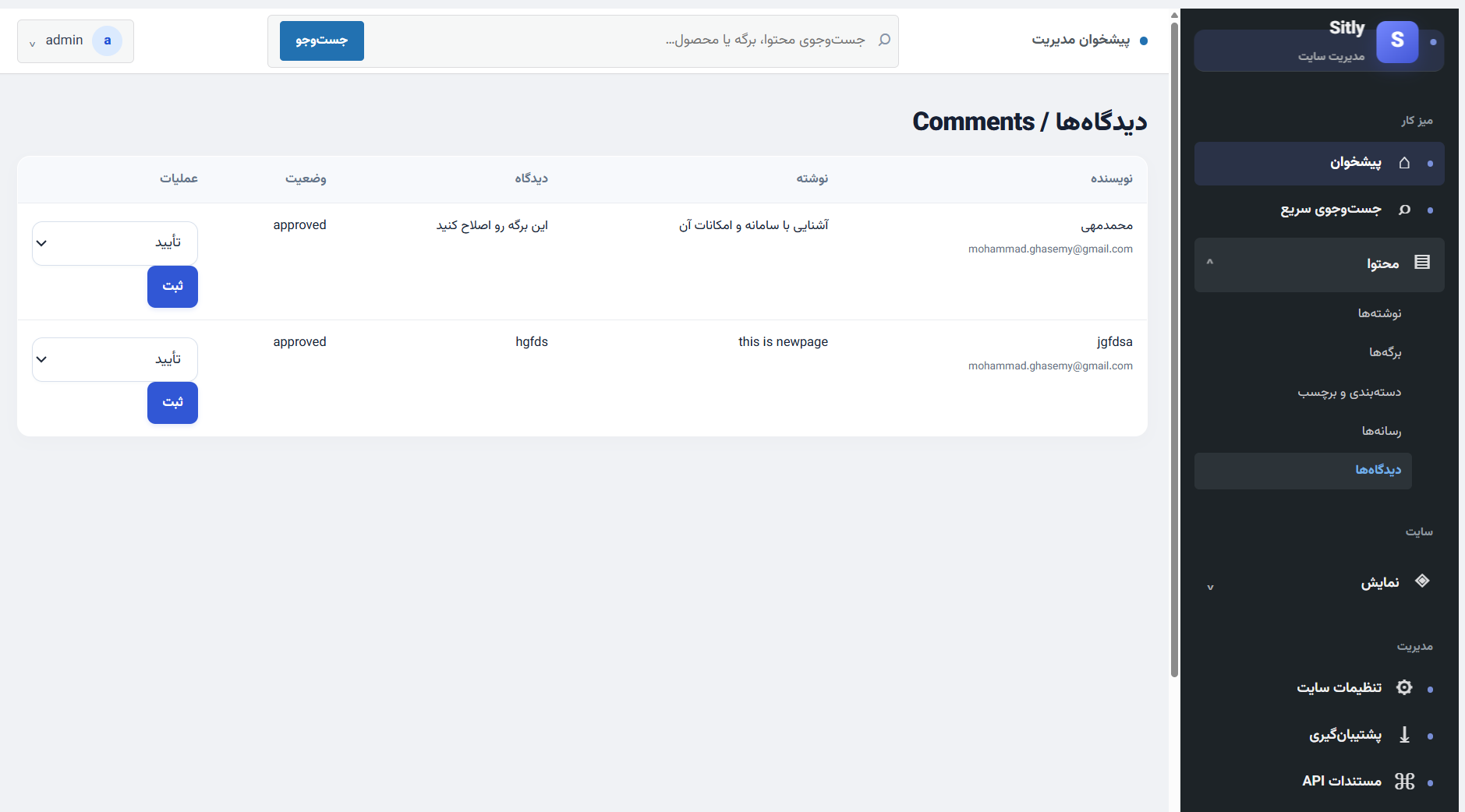Open مستندات API sidebar item
1465x812 pixels.
(1319, 781)
